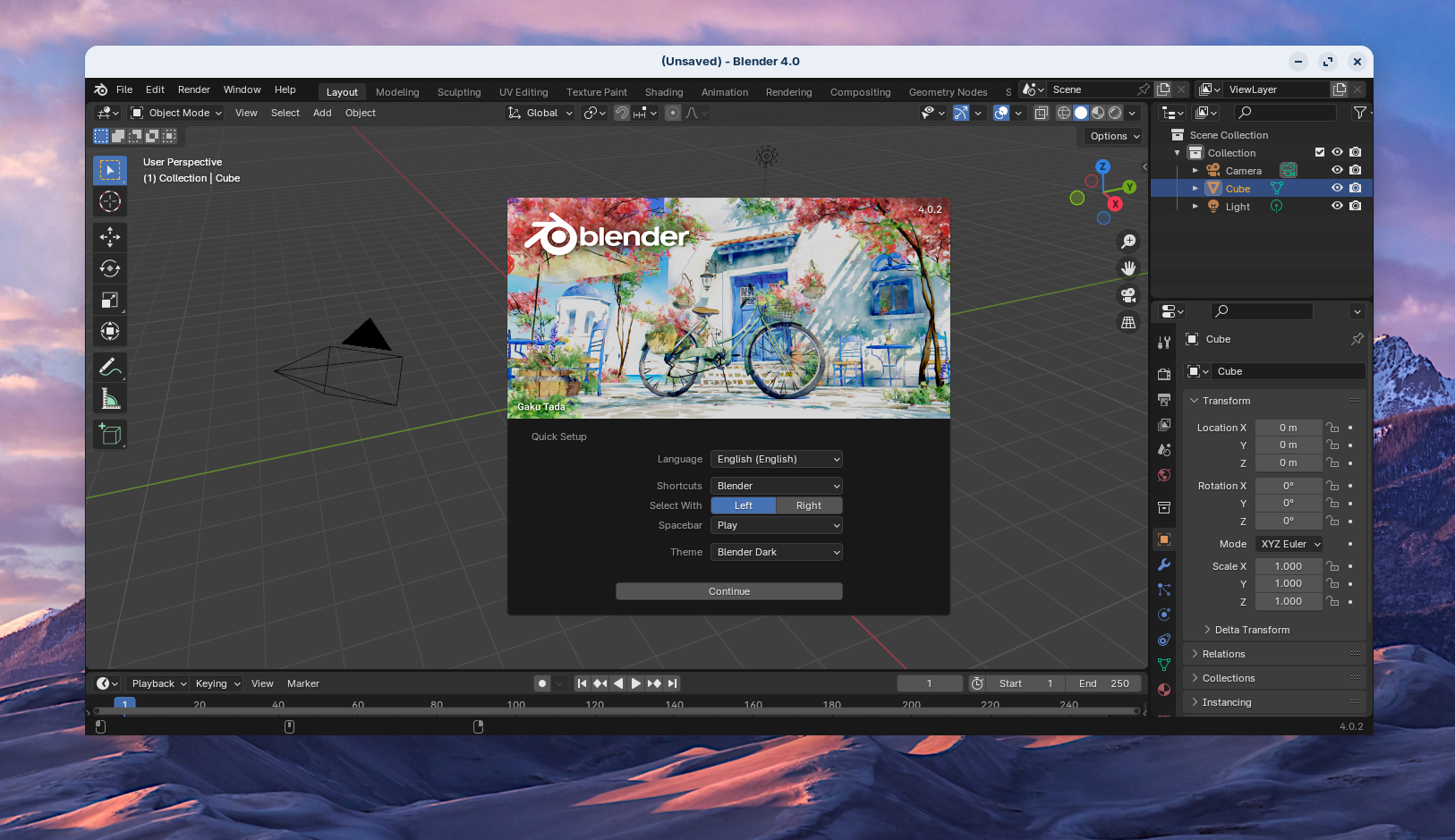Open the Render menu

[x=194, y=89]
